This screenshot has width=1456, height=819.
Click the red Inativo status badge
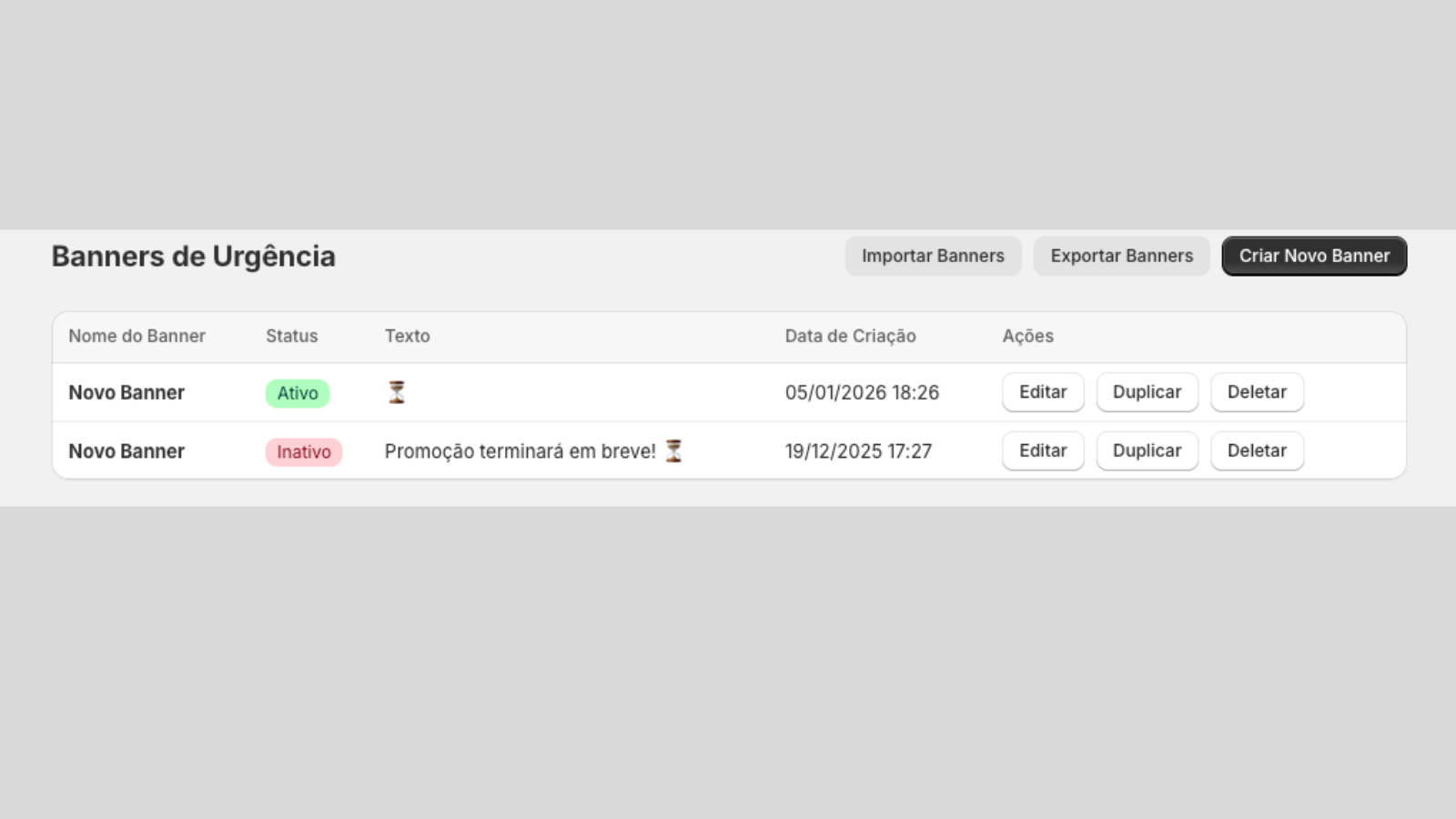304,452
